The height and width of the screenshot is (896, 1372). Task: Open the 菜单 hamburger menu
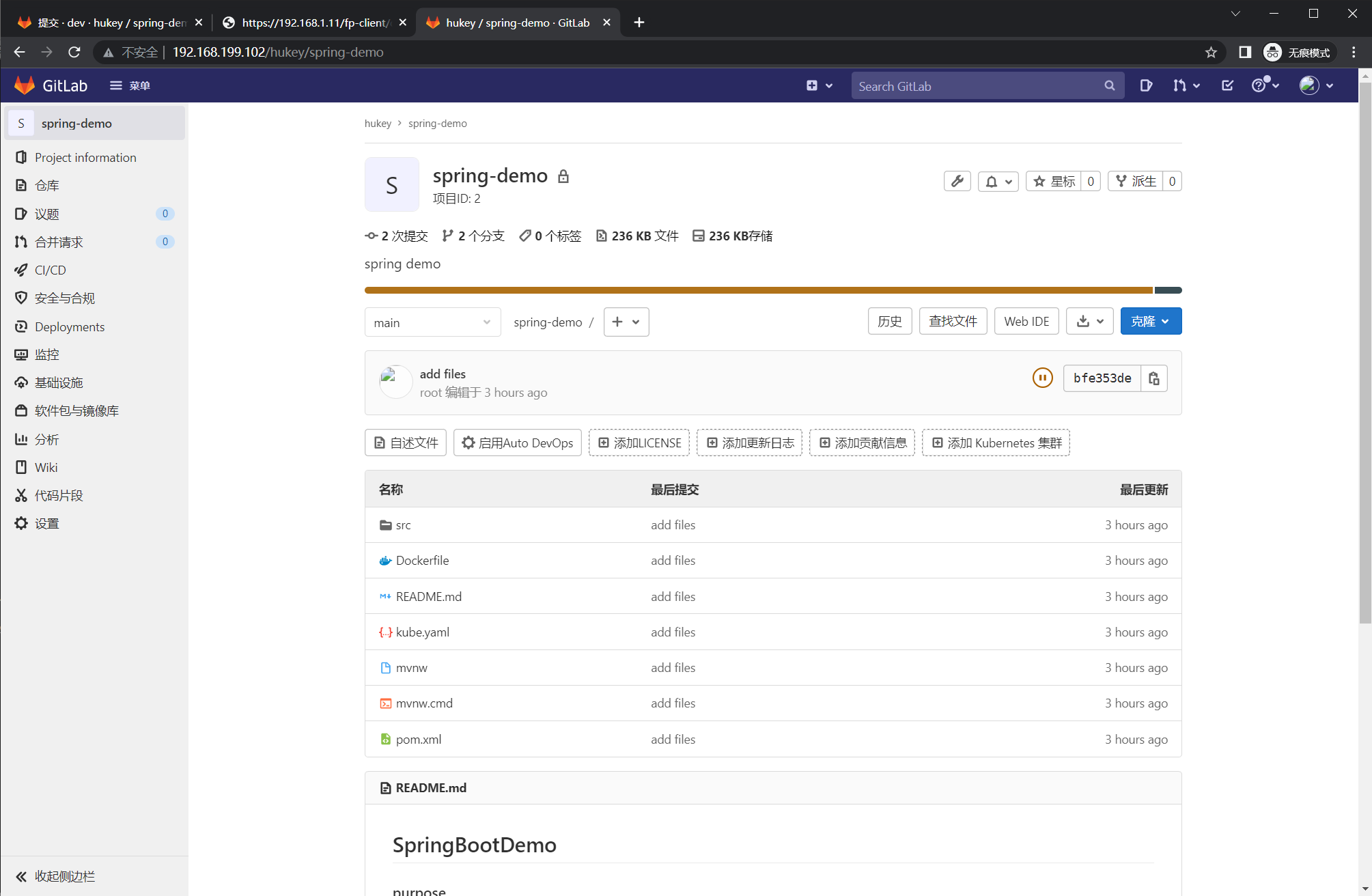[x=130, y=85]
